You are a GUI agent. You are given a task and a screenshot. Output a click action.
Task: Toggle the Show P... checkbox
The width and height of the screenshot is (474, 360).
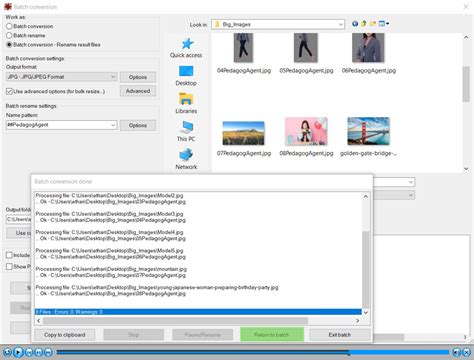pos(9,267)
